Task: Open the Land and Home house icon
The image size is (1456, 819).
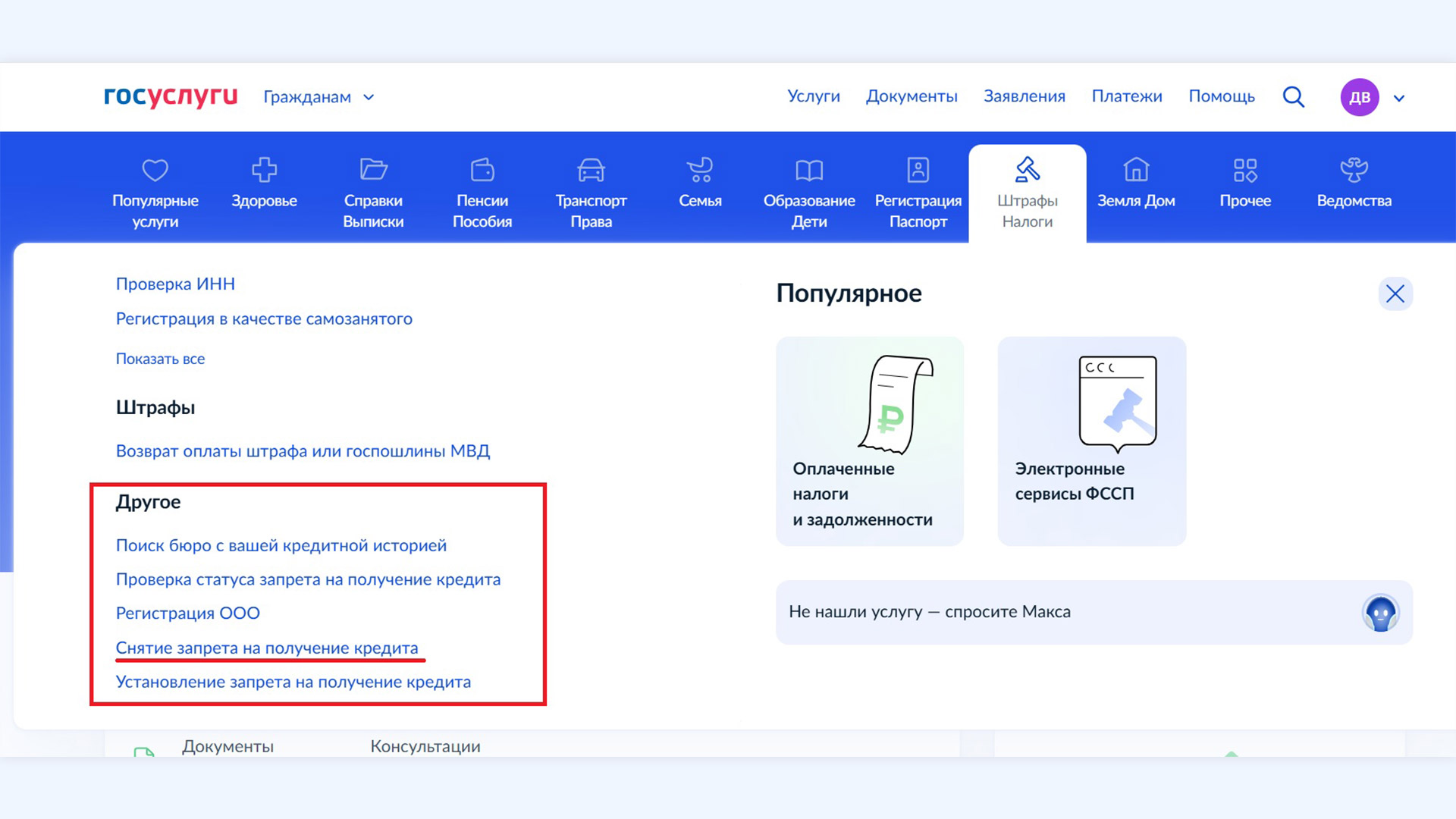Action: click(1136, 169)
